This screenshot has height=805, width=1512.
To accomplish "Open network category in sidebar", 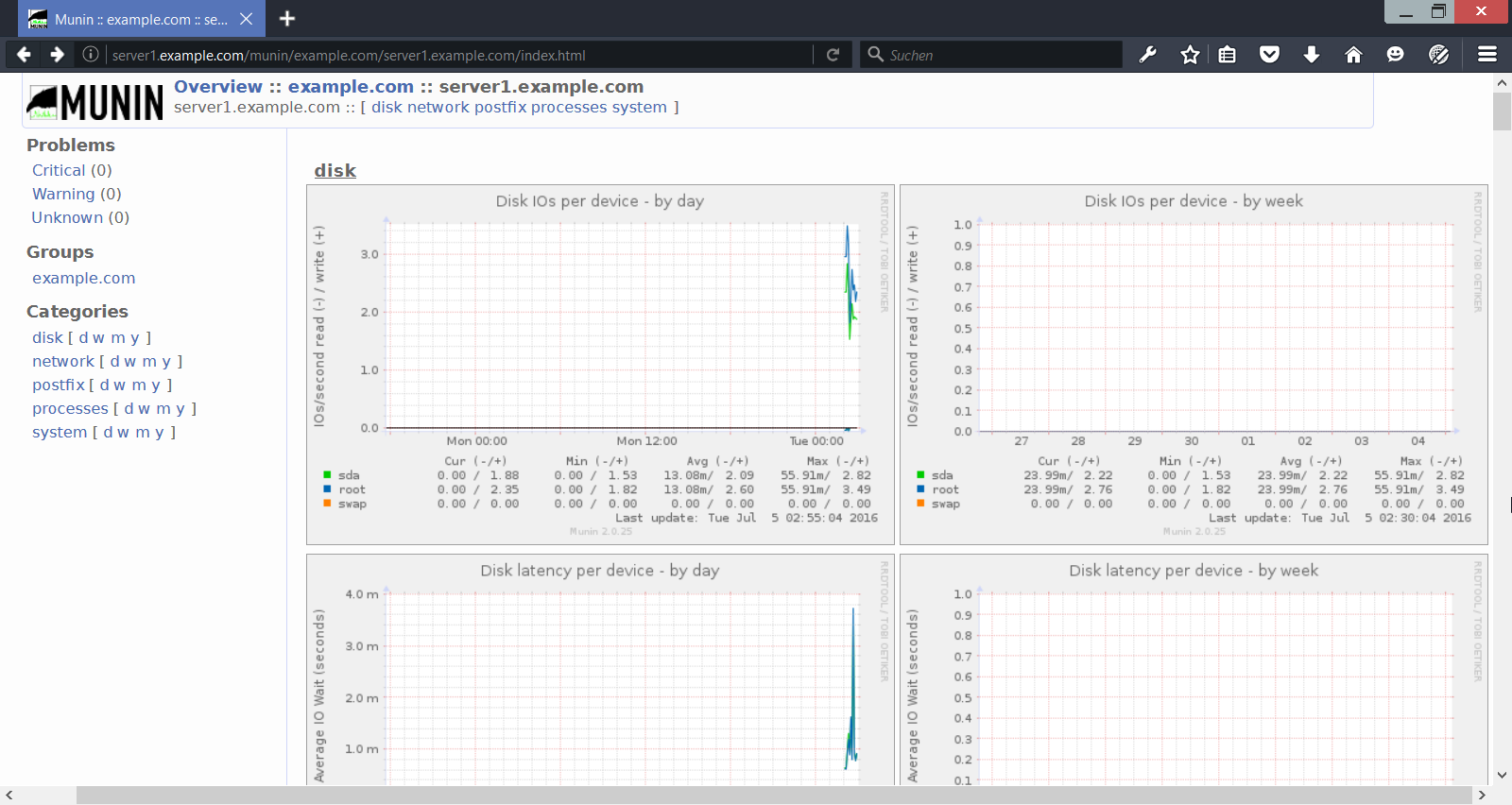I will click(x=63, y=361).
